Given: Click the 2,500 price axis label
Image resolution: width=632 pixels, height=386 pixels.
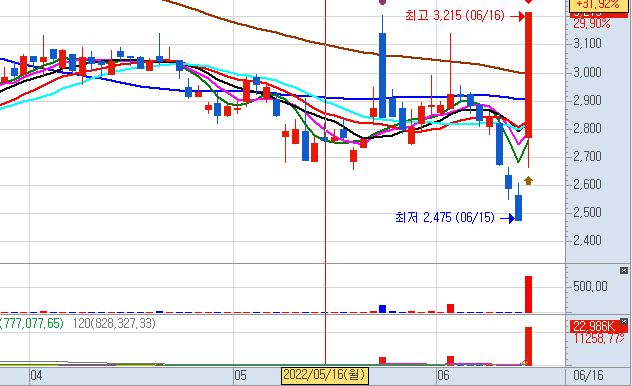Looking at the screenshot, I should pos(587,212).
